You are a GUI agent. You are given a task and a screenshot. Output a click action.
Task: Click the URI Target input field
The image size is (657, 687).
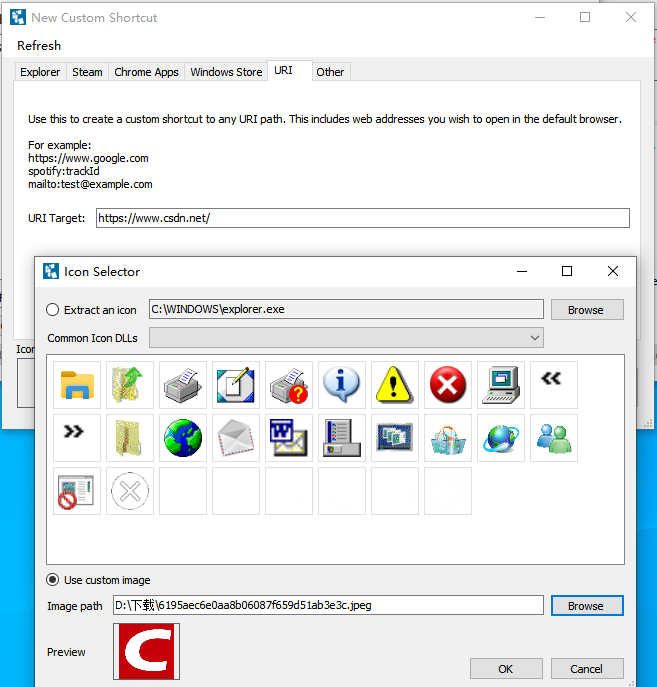coord(363,218)
